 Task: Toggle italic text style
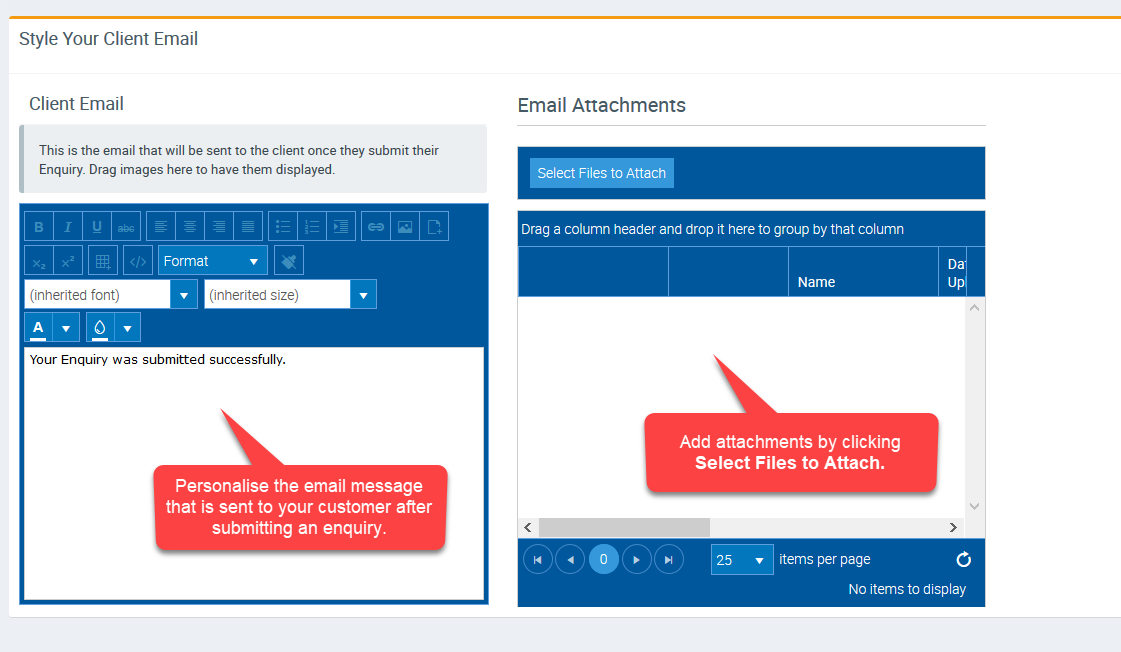[x=68, y=227]
